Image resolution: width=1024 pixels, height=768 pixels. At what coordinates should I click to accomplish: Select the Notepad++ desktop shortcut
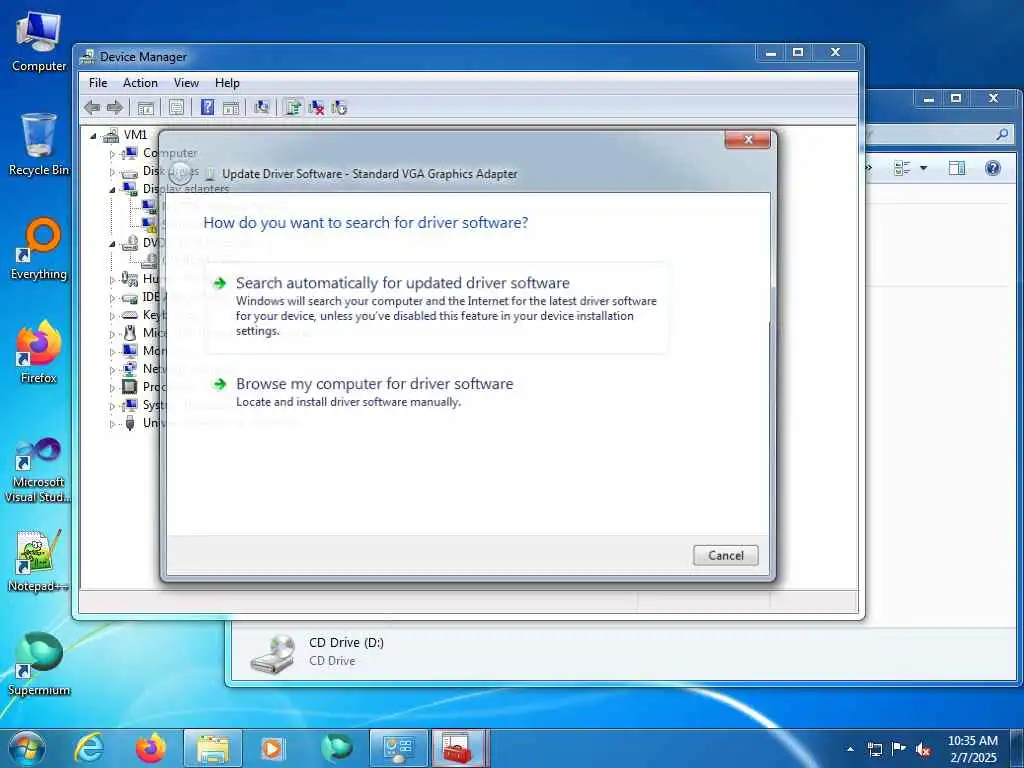click(39, 561)
